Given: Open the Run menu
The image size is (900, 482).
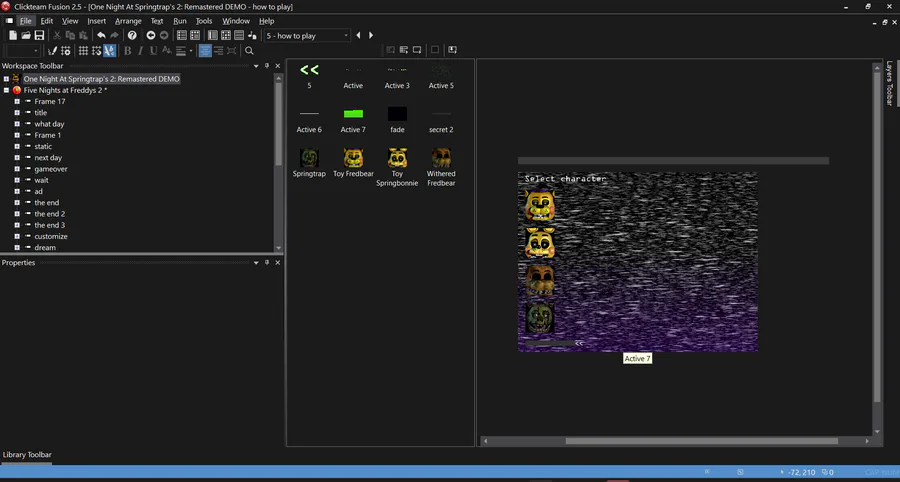Looking at the screenshot, I should (x=180, y=21).
